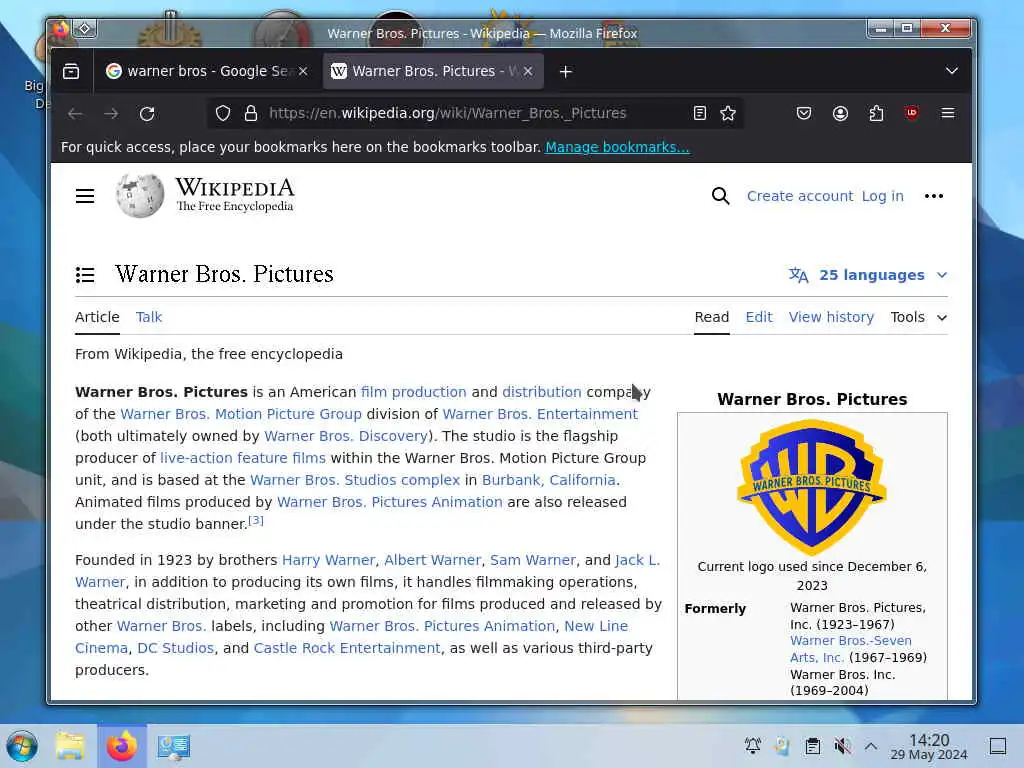Open the Wikipedia three-dot personal tools menu
1024x768 pixels.
click(934, 196)
